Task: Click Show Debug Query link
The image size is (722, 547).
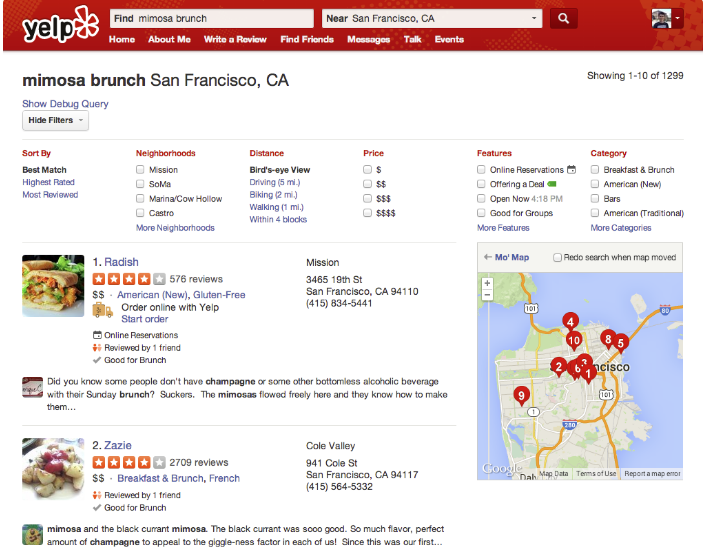Action: [65, 104]
